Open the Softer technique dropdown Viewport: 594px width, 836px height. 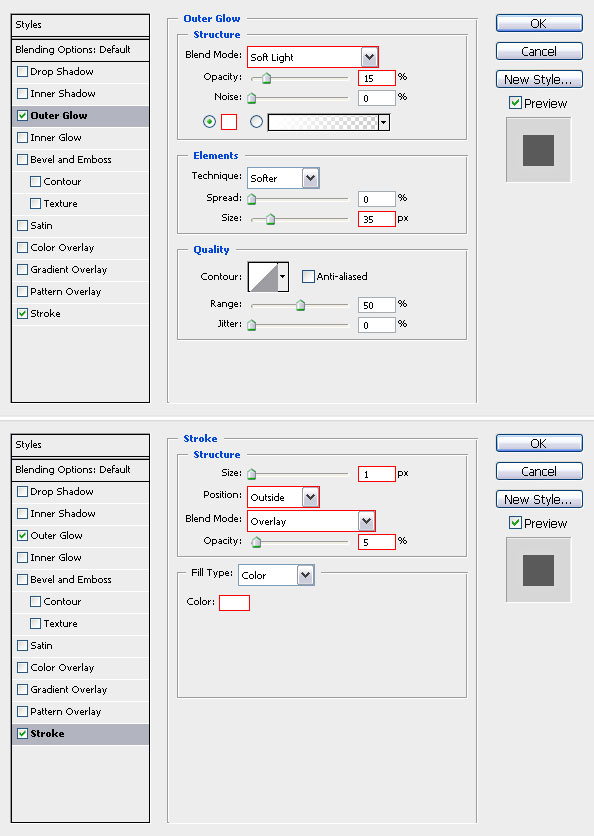(x=283, y=178)
